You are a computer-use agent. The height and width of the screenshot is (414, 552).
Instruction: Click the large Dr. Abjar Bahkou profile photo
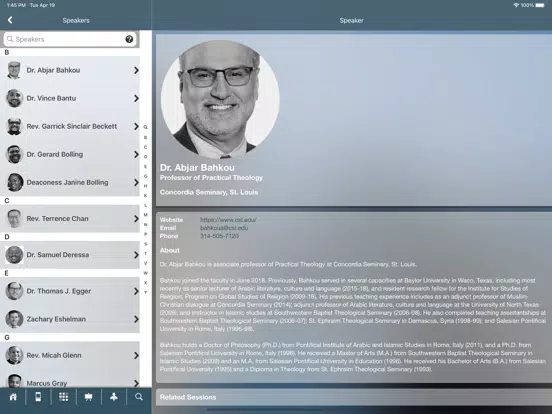click(x=220, y=99)
